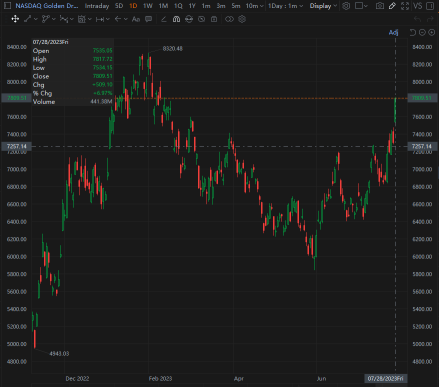The width and height of the screenshot is (439, 387).
Task: Expand the path tool options arrow
Action: (x=53, y=19)
